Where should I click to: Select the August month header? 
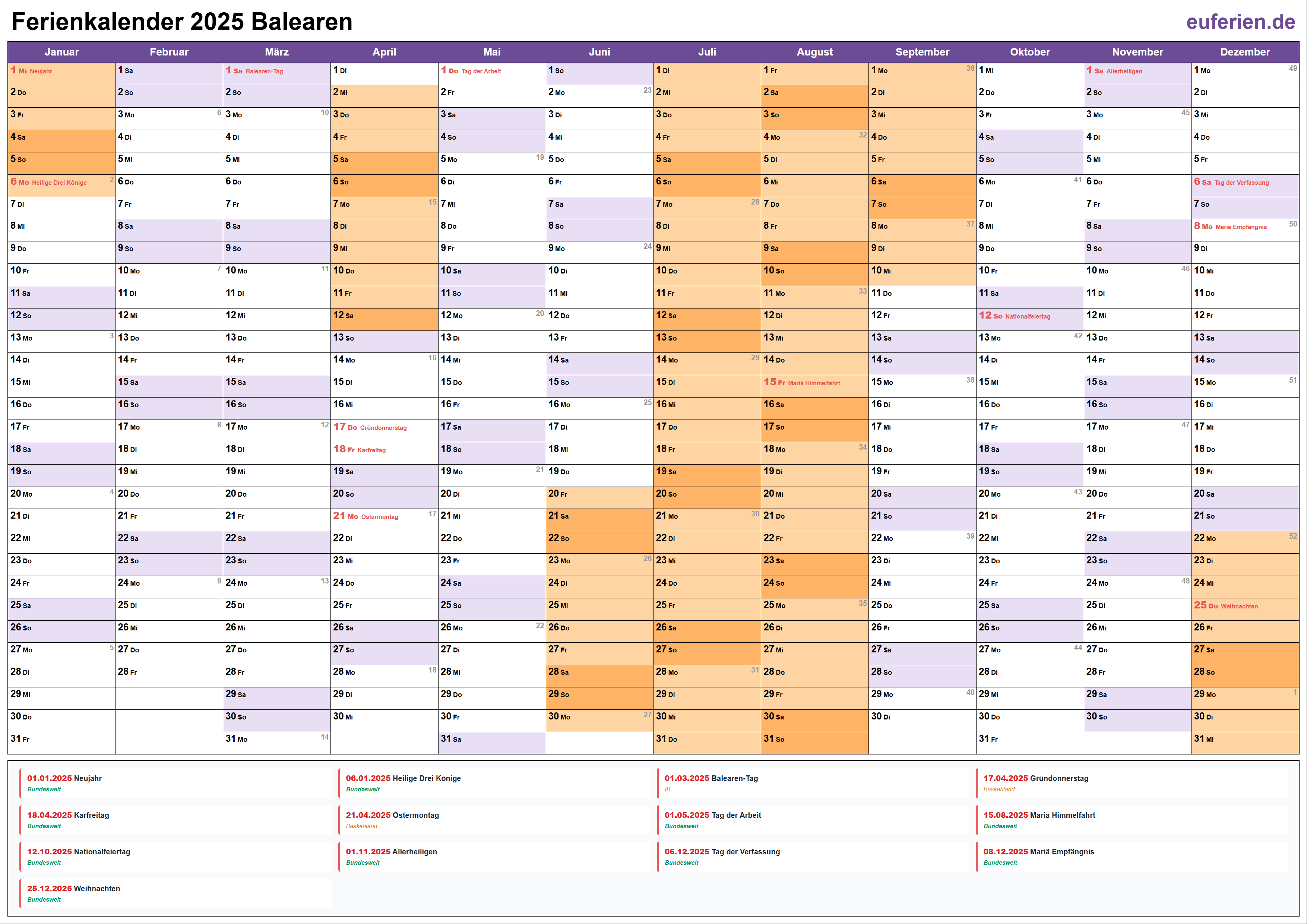814,52
